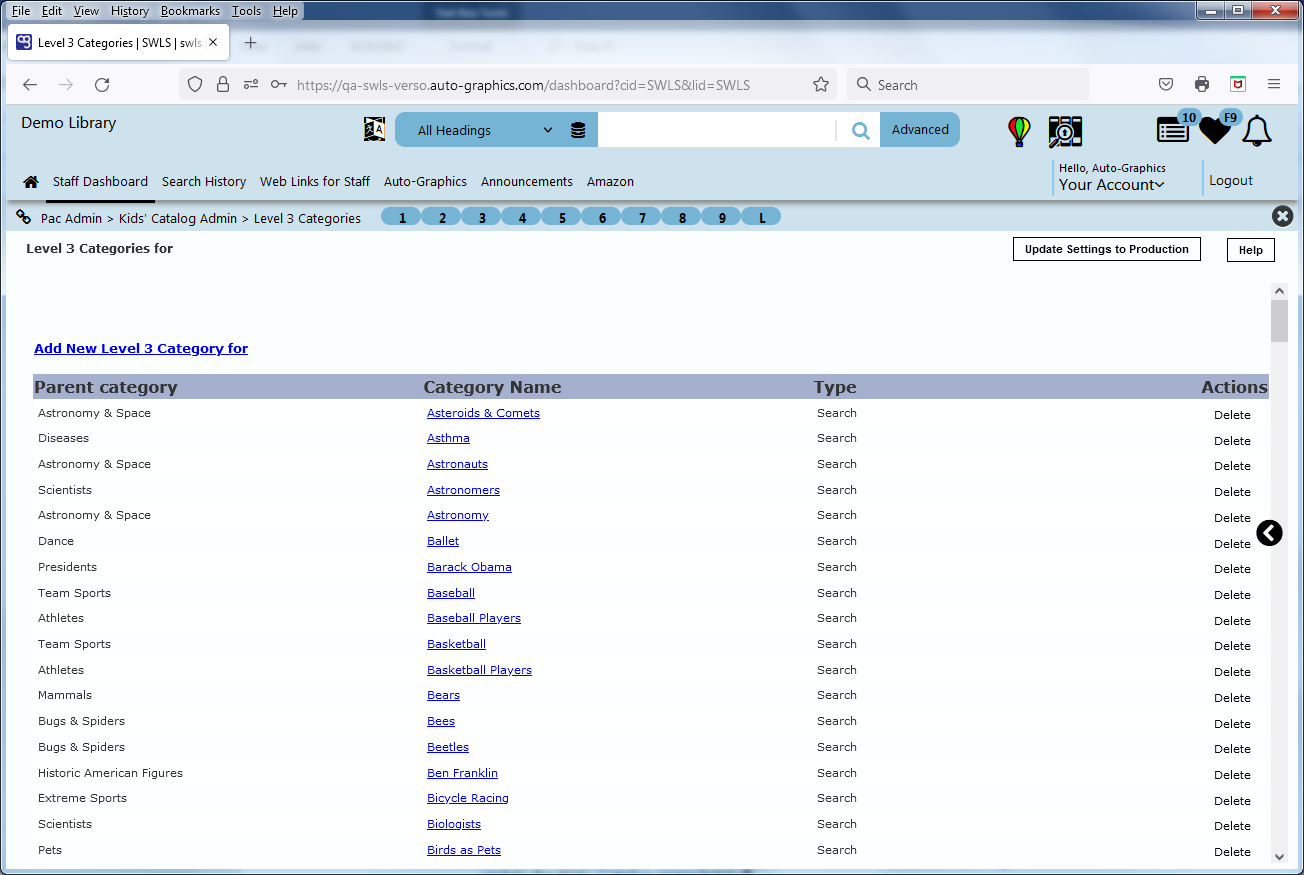The width and height of the screenshot is (1304, 875).
Task: Reload the current page
Action: click(102, 85)
